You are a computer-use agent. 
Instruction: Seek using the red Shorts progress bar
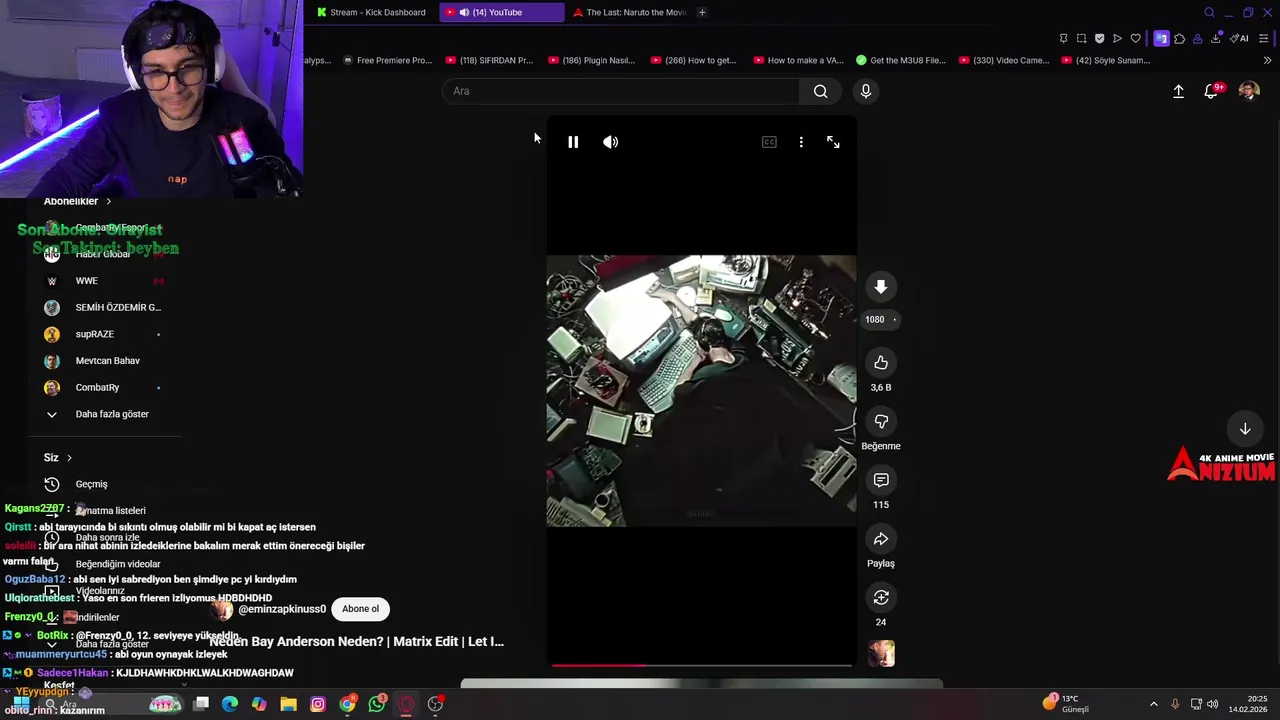pyautogui.click(x=701, y=665)
